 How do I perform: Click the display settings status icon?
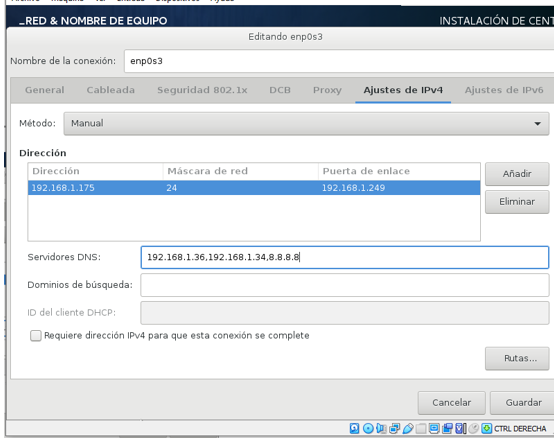pyautogui.click(x=434, y=428)
